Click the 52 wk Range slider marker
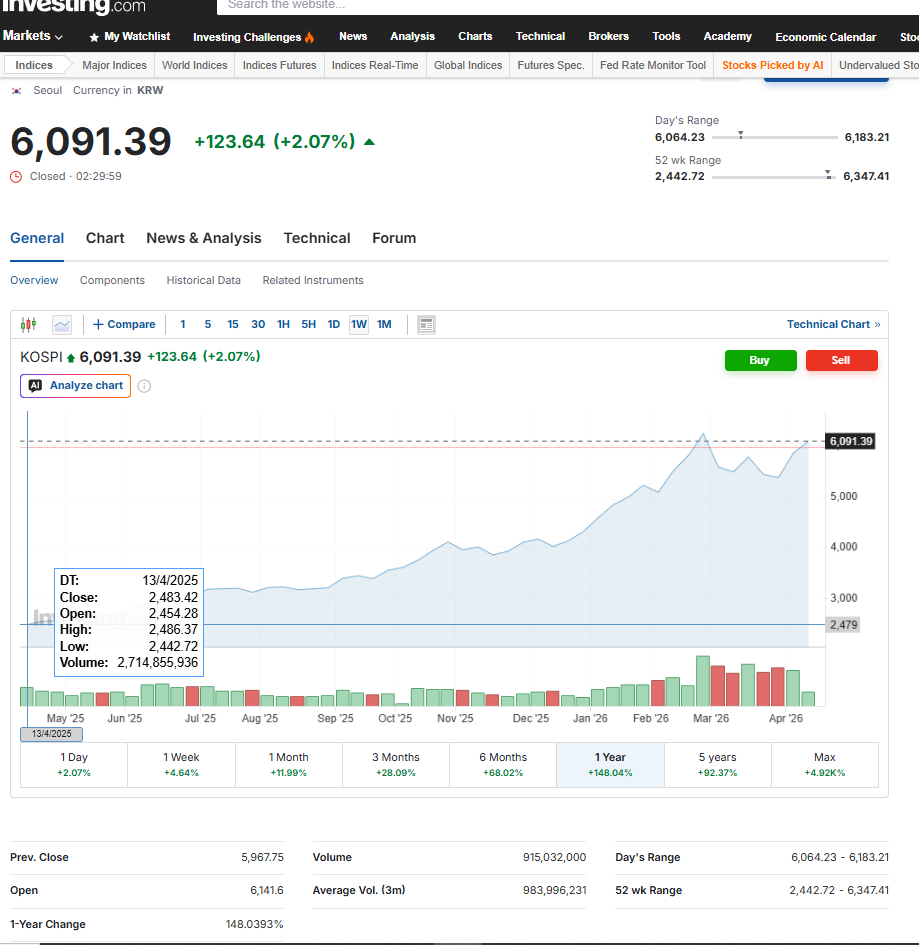Image resolution: width=919 pixels, height=945 pixels. point(829,175)
